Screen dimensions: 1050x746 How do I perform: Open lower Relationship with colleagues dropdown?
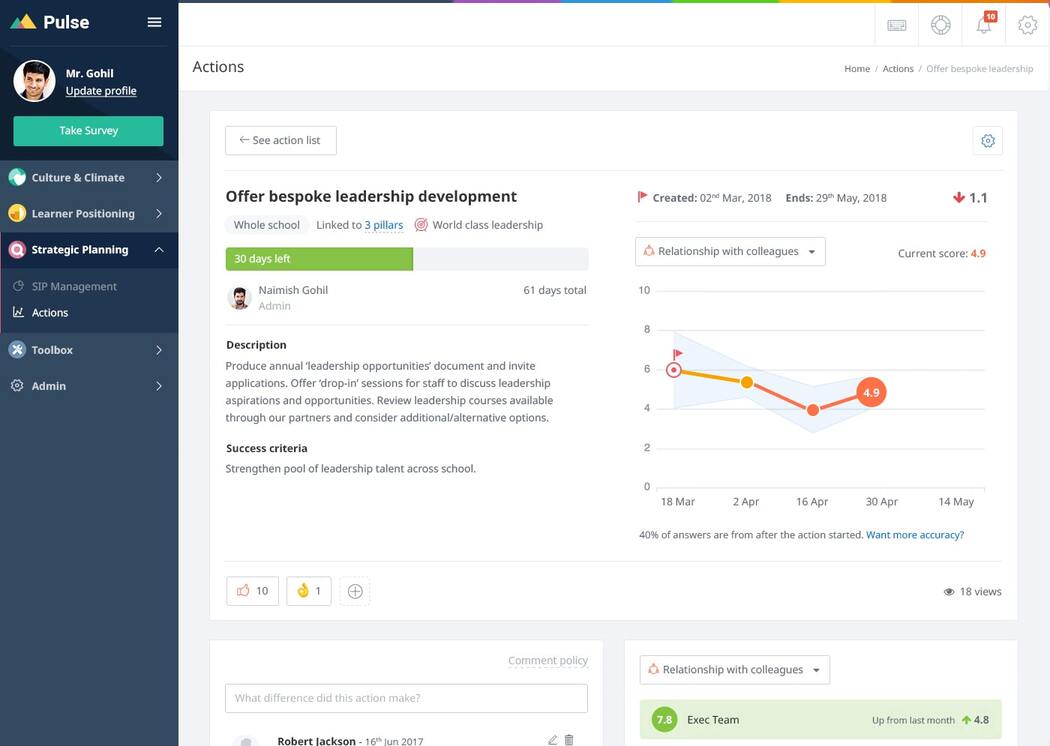[x=734, y=670]
